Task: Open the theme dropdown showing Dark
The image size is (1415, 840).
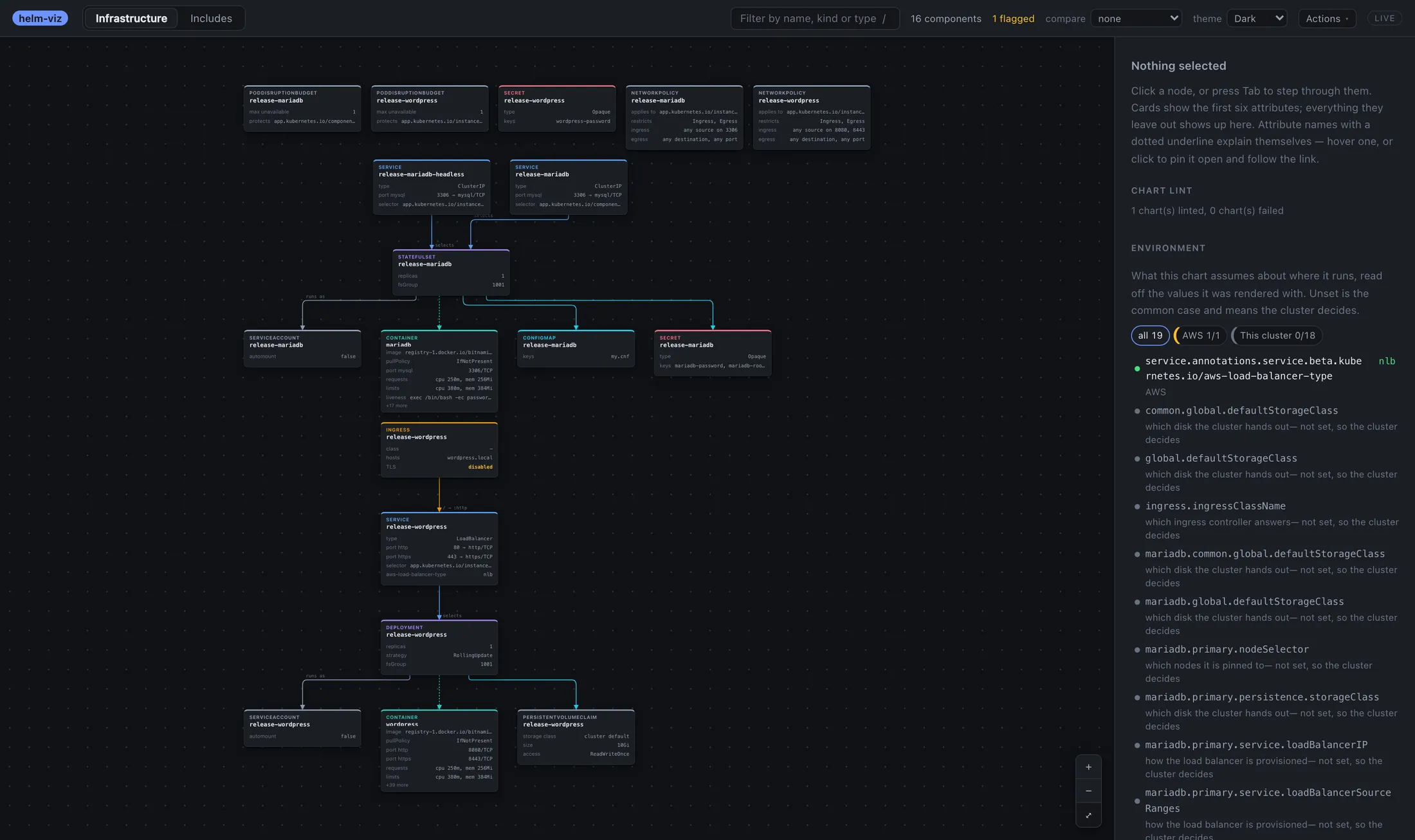Action: click(x=1257, y=18)
